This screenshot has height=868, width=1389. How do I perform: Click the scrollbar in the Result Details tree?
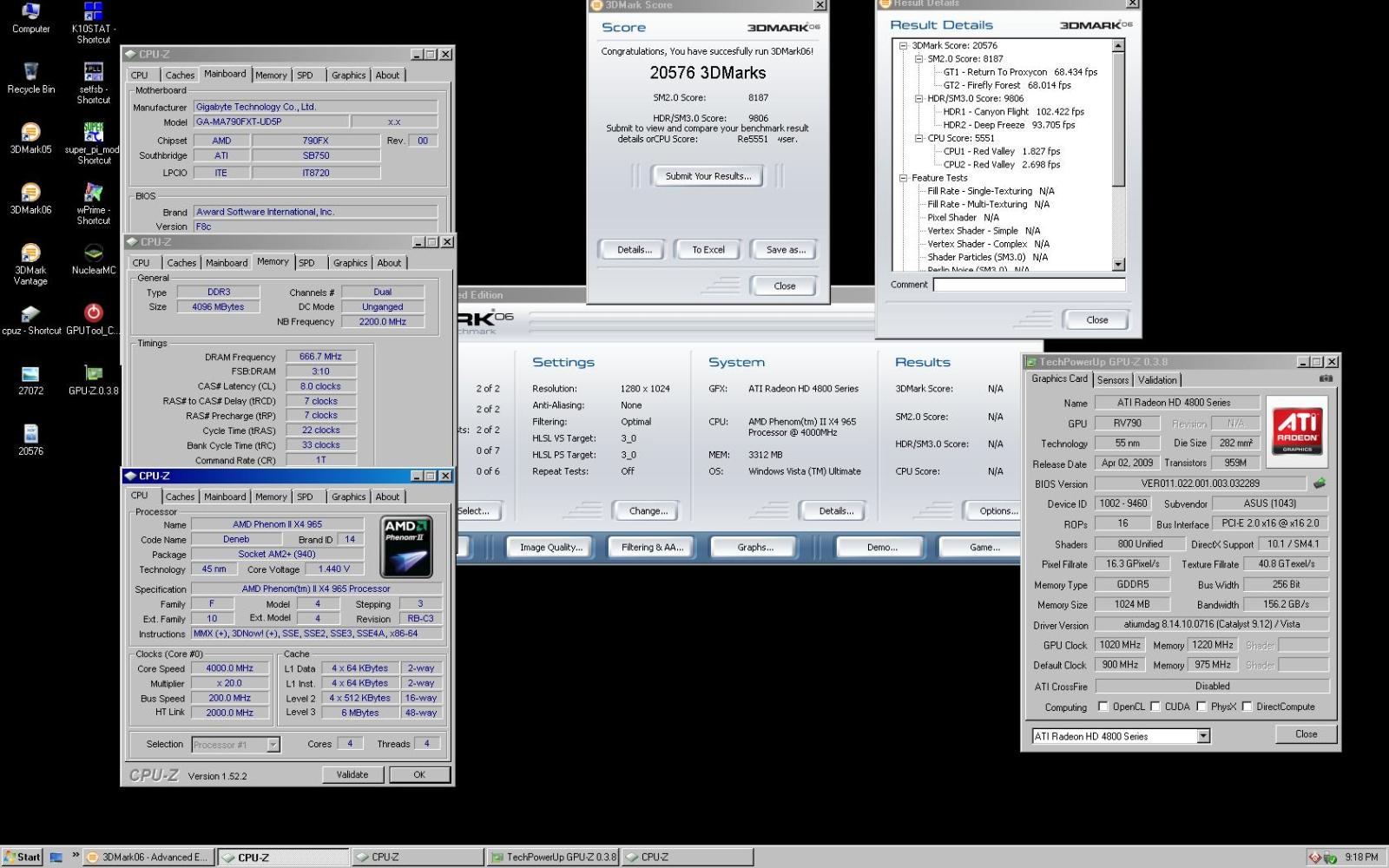(x=1118, y=120)
